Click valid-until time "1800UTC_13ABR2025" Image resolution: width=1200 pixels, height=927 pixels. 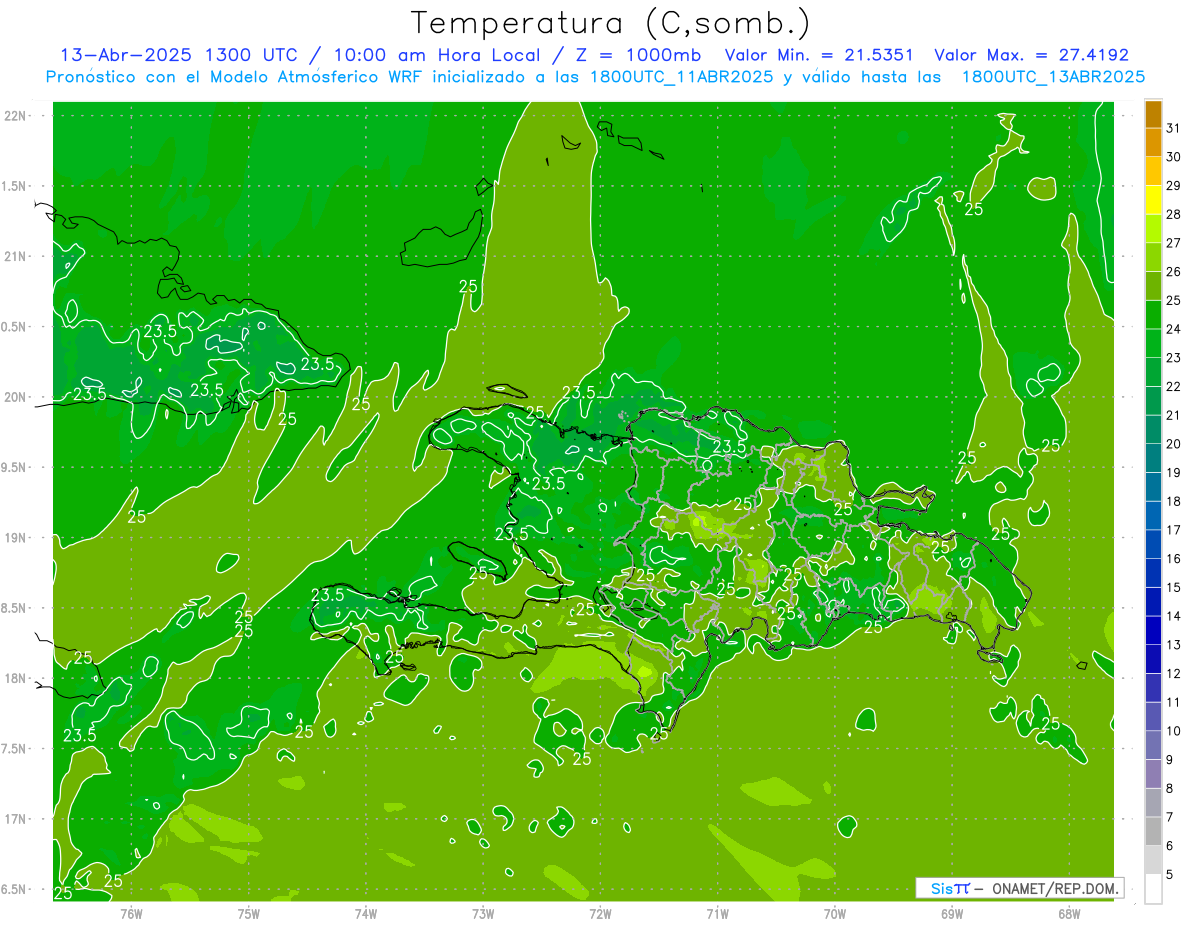[x=1053, y=77]
